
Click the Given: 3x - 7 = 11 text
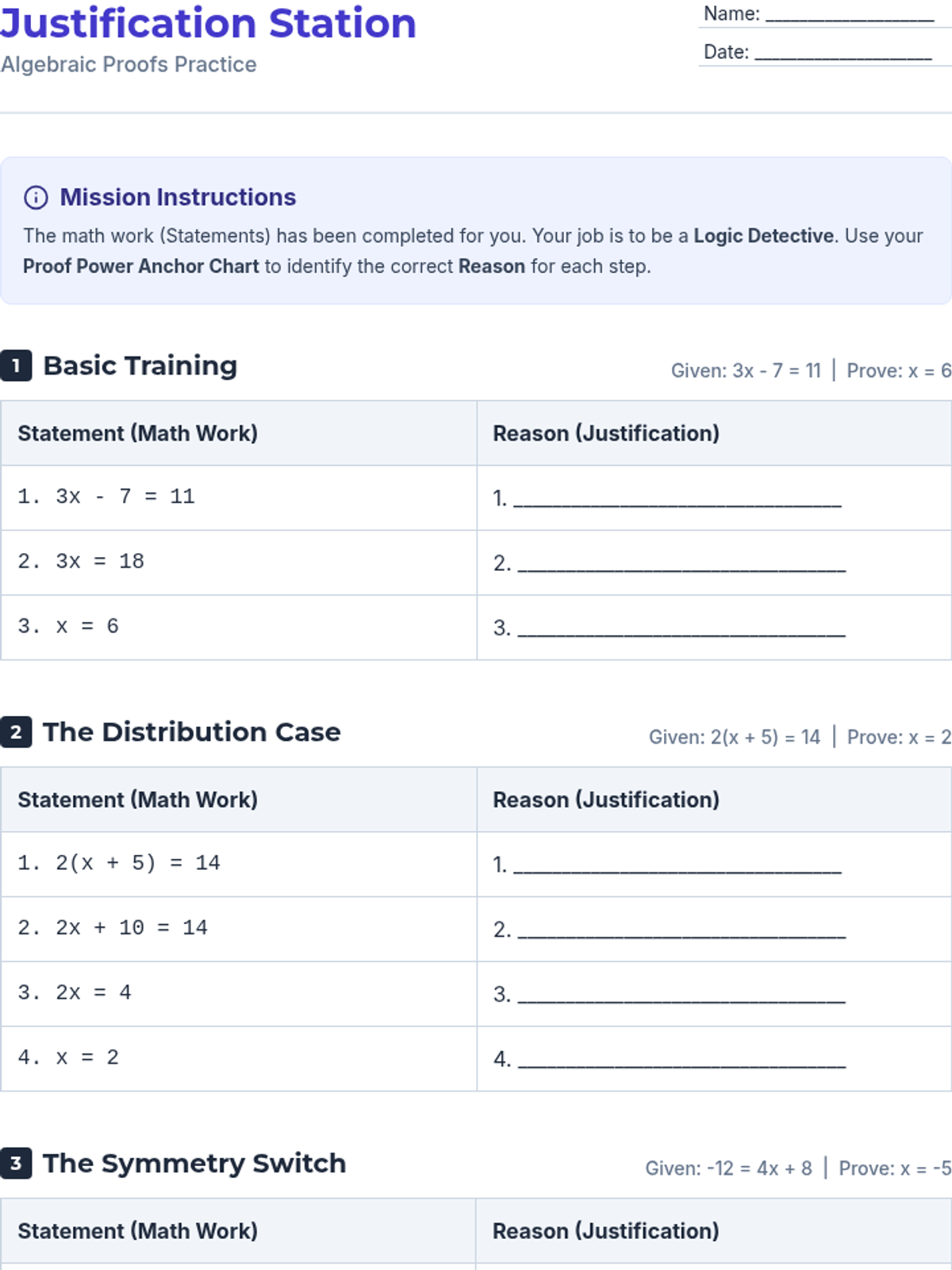pyautogui.click(x=746, y=371)
